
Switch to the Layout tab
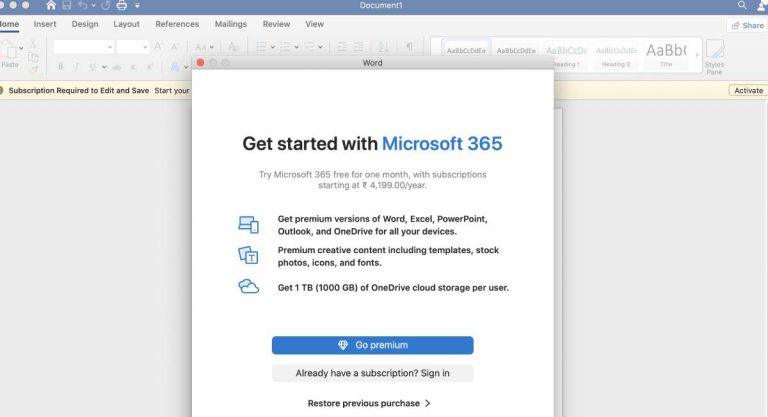click(126, 24)
